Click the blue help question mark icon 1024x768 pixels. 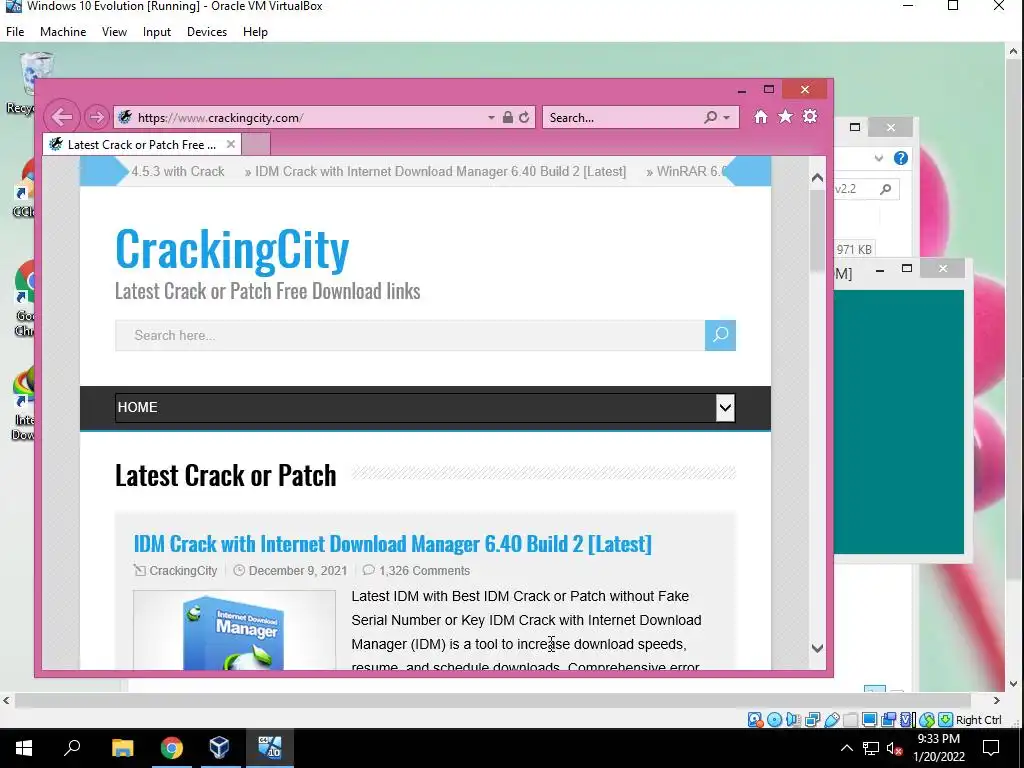pos(901,158)
